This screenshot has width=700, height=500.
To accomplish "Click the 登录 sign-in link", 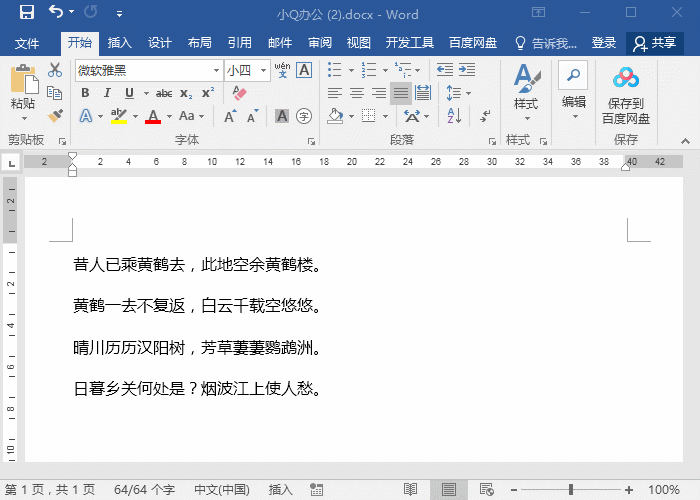I will pos(604,43).
